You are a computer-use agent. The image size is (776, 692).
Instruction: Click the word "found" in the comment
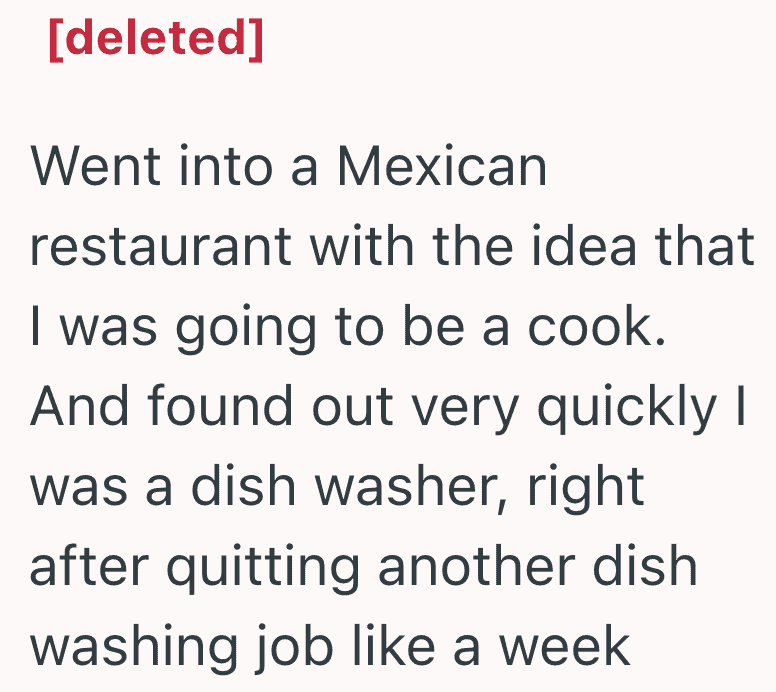(x=220, y=406)
